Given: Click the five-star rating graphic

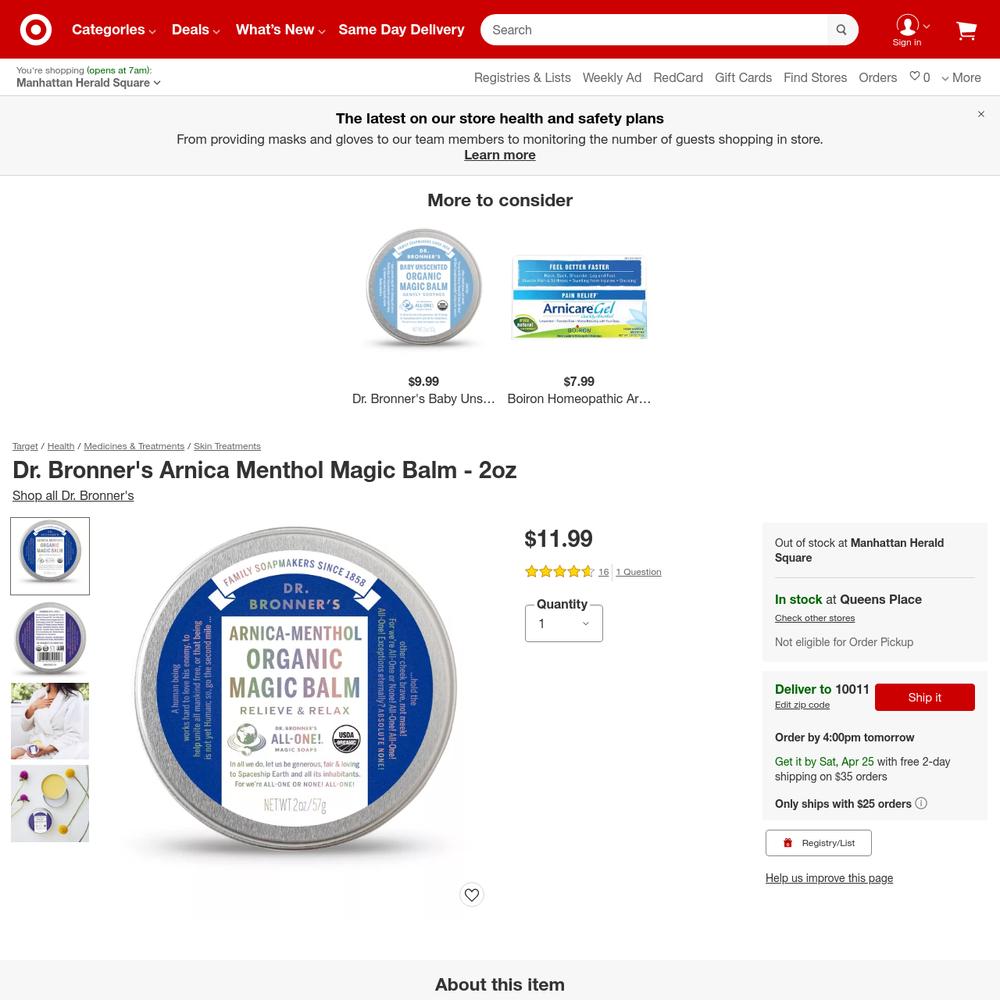Looking at the screenshot, I should click(x=559, y=571).
